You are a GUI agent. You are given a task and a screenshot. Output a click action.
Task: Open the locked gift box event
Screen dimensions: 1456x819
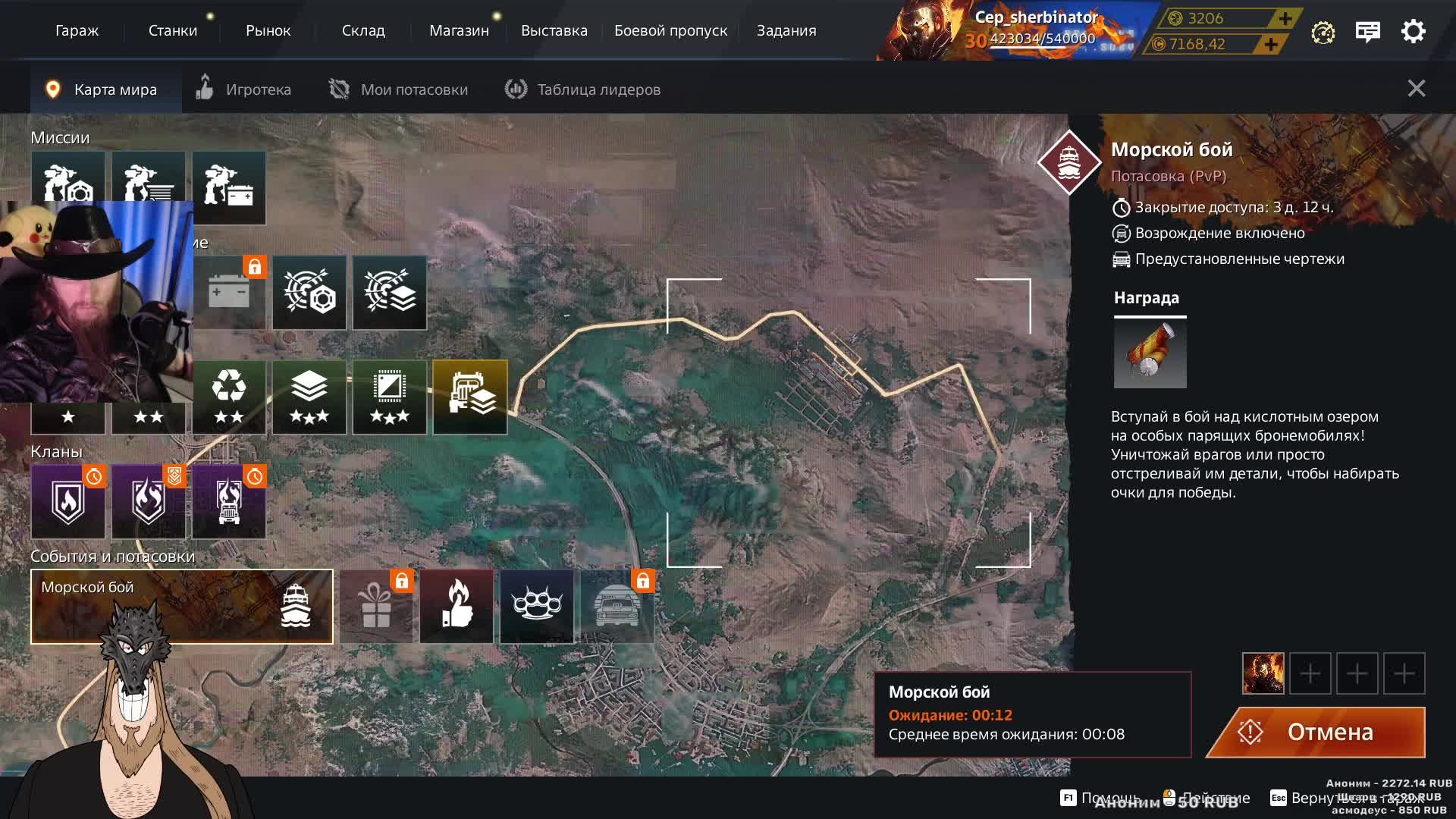click(x=376, y=606)
